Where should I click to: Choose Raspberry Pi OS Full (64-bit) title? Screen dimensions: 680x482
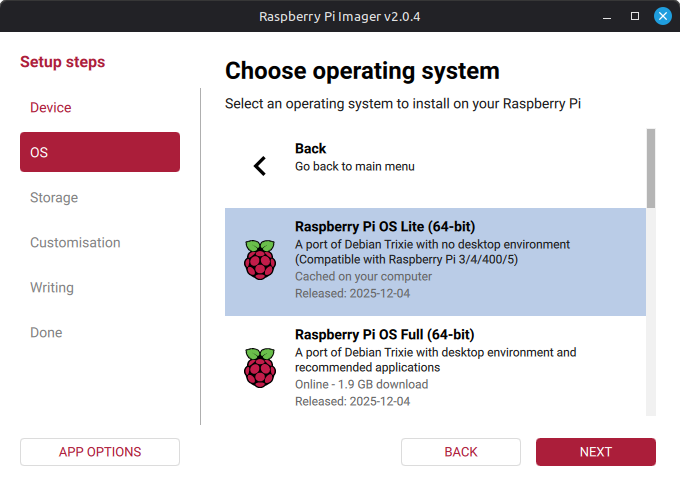pos(384,334)
